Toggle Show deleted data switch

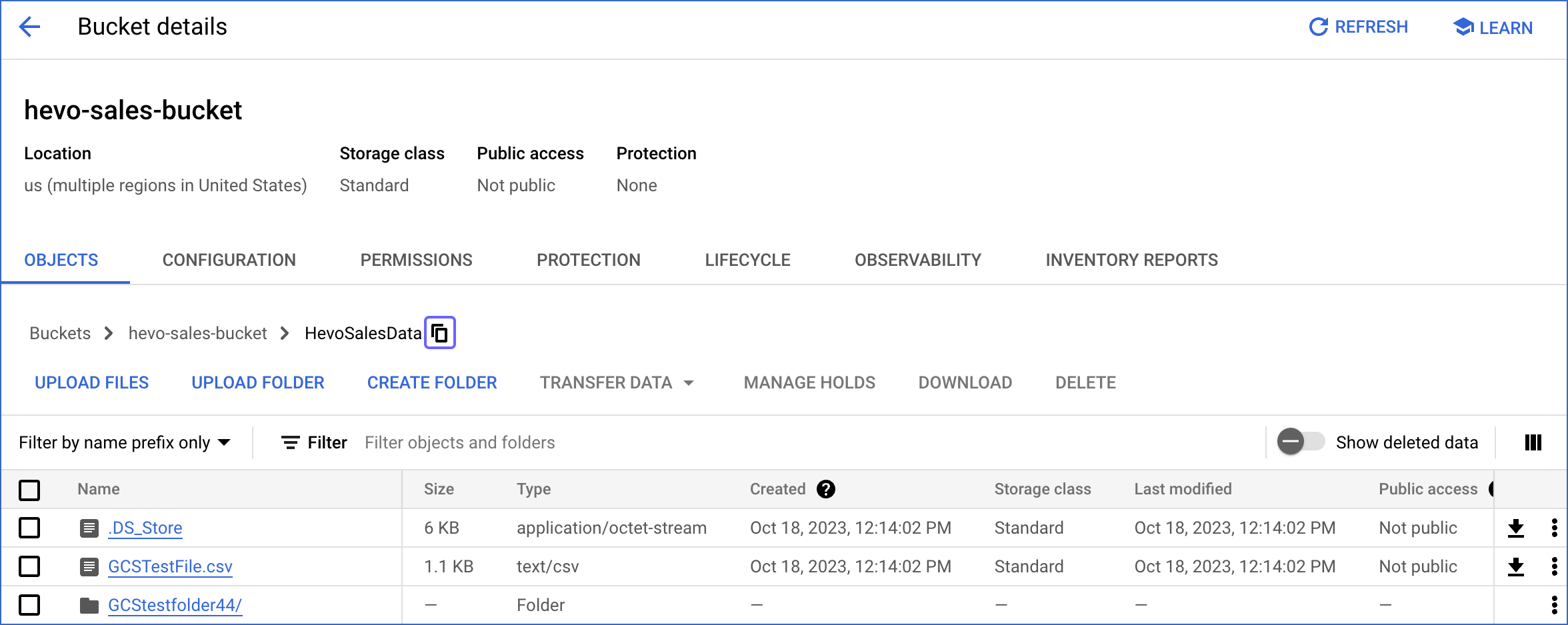1300,442
